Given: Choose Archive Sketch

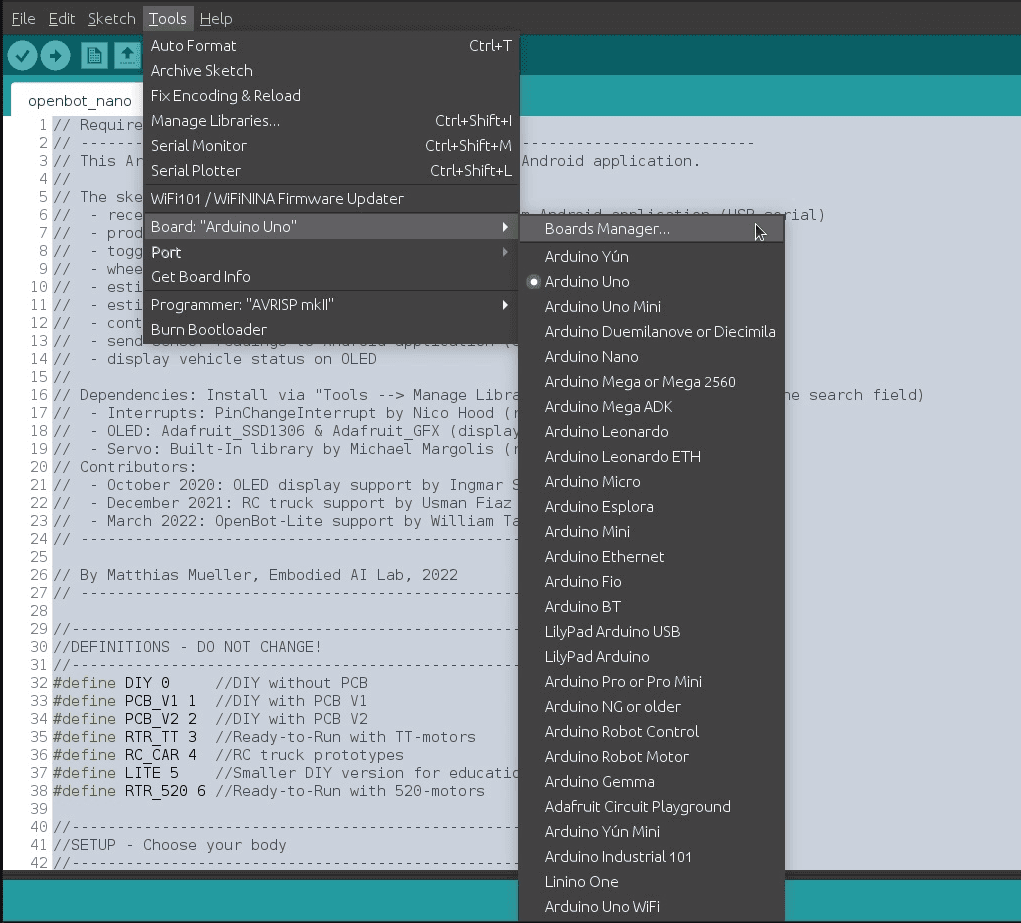Looking at the screenshot, I should pyautogui.click(x=331, y=70).
